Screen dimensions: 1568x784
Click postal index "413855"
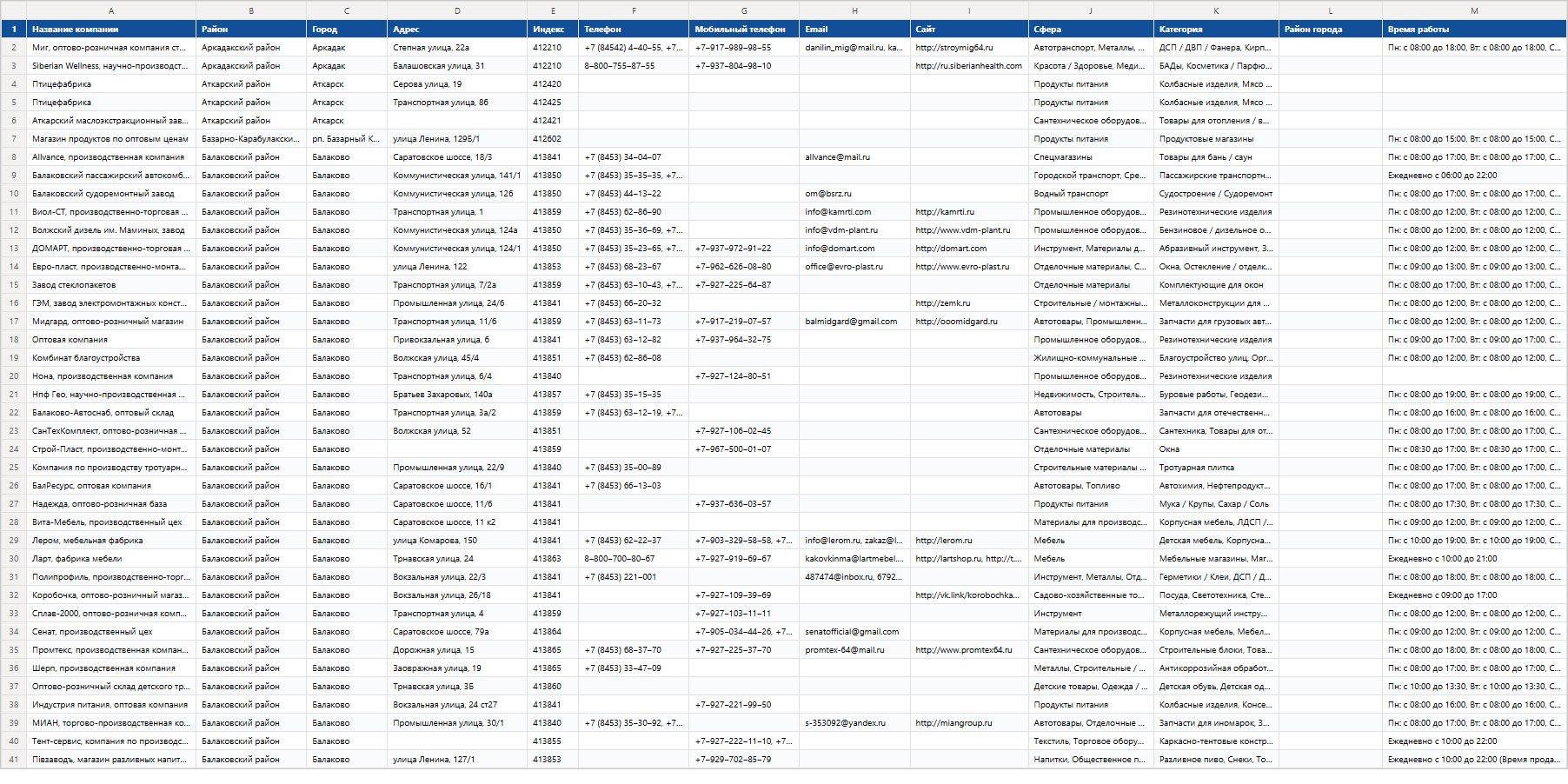pos(553,741)
